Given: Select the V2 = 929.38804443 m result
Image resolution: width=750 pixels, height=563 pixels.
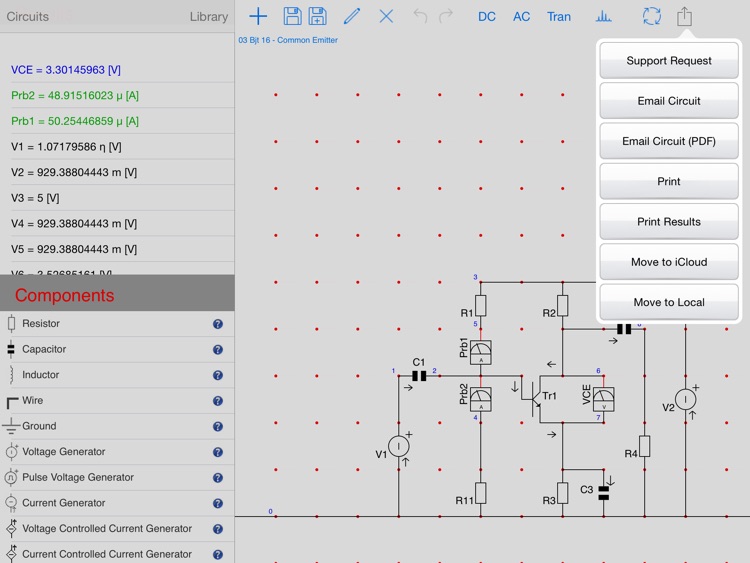Looking at the screenshot, I should [117, 172].
